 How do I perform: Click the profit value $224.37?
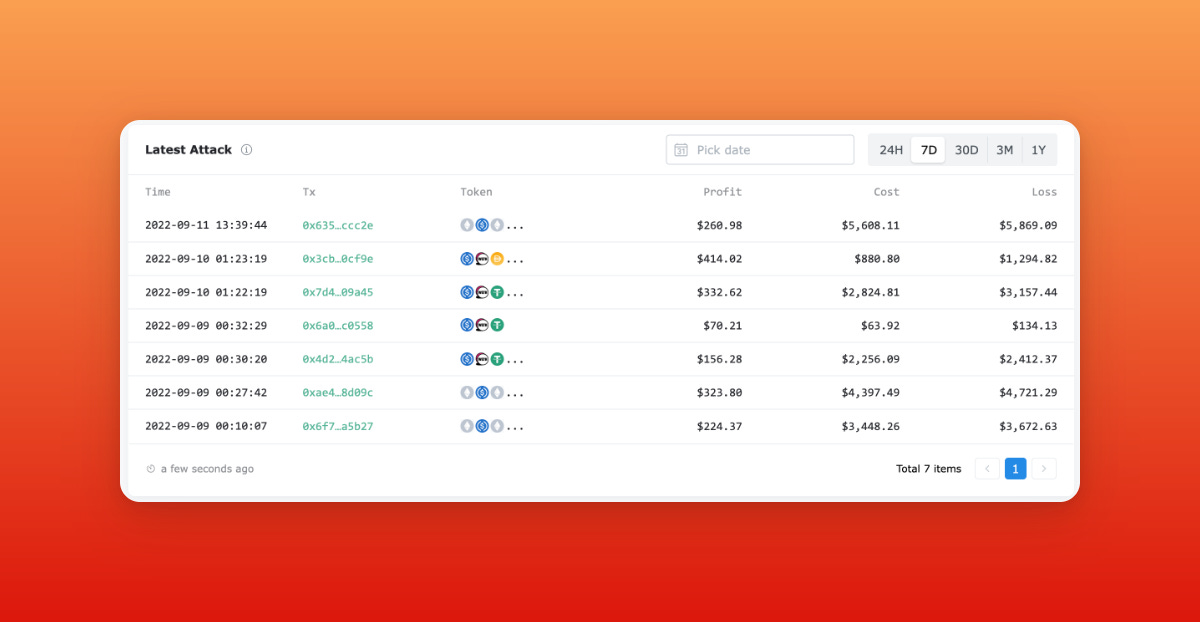tap(719, 426)
